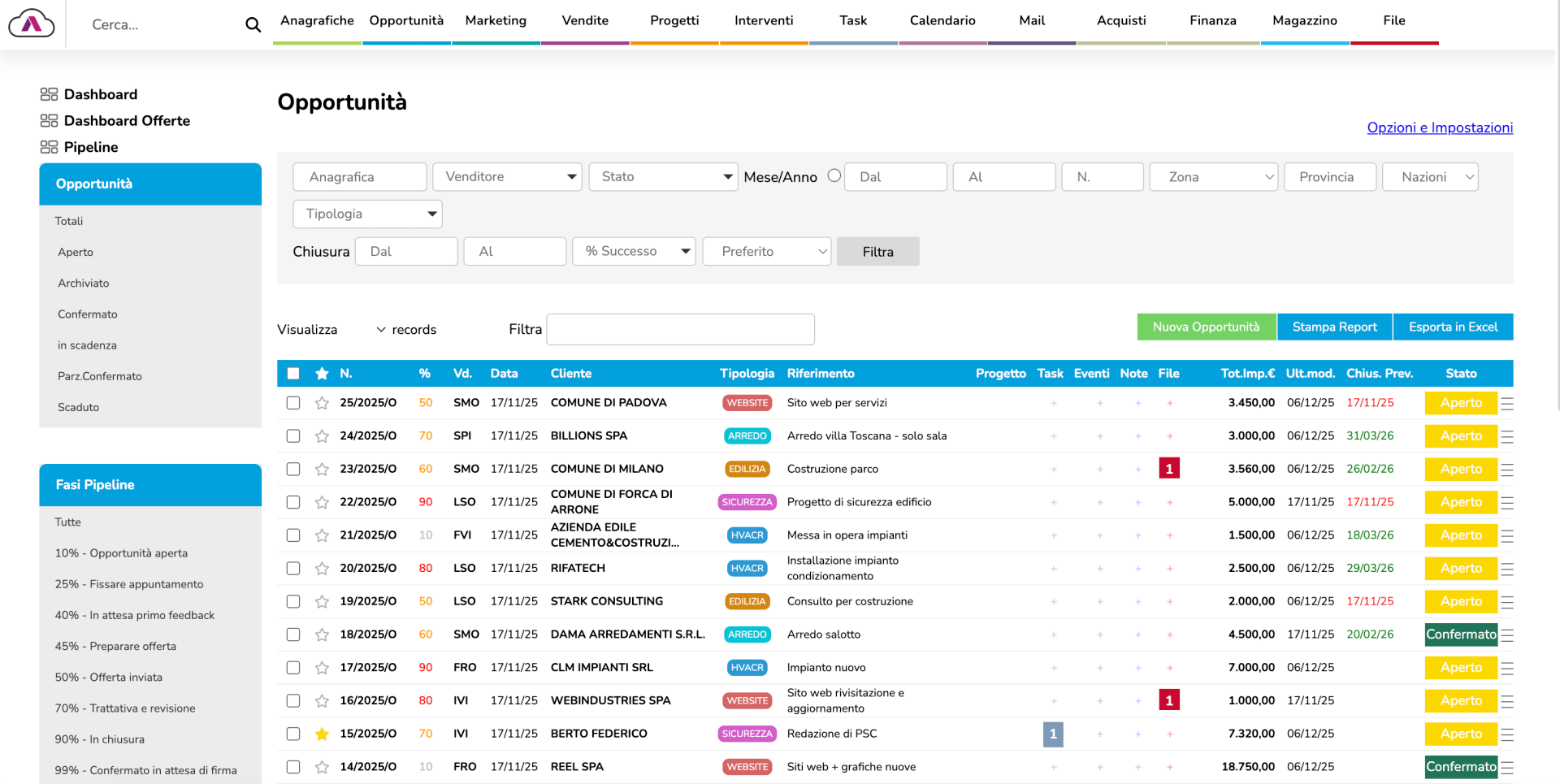Unstar the BERTO FEDERICO opportunity
This screenshot has width=1560, height=784.
[322, 734]
